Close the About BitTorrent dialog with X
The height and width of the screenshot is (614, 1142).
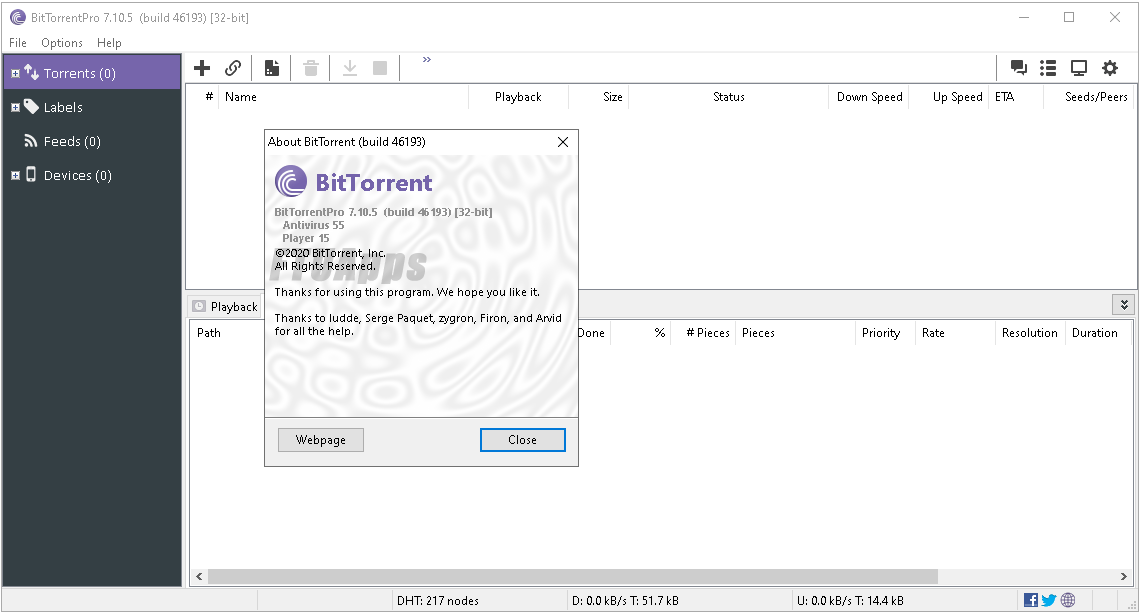(563, 142)
